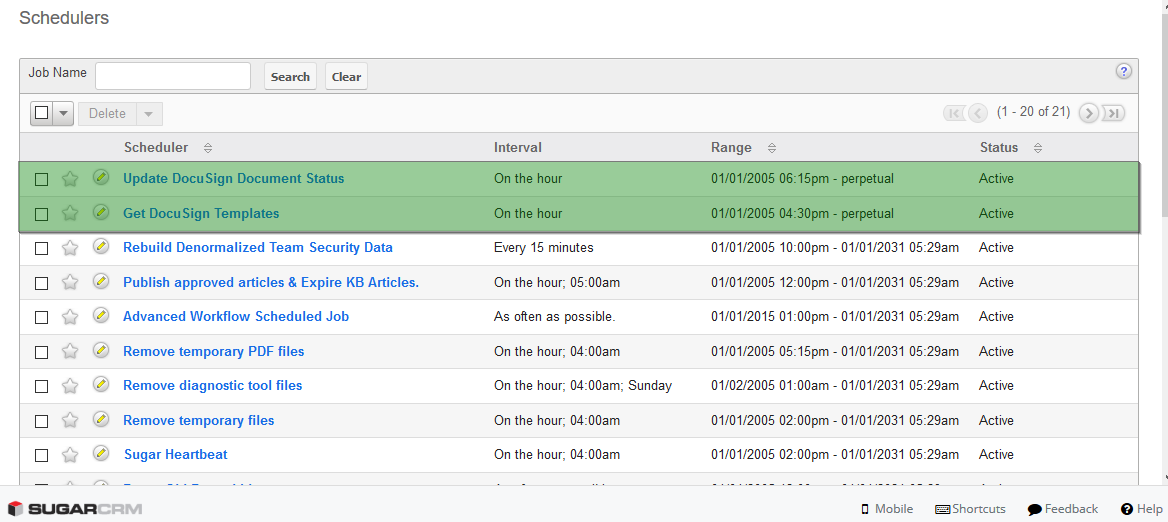
Task: Edit Update DocuSign Document Status via pencil icon
Action: coord(101,177)
